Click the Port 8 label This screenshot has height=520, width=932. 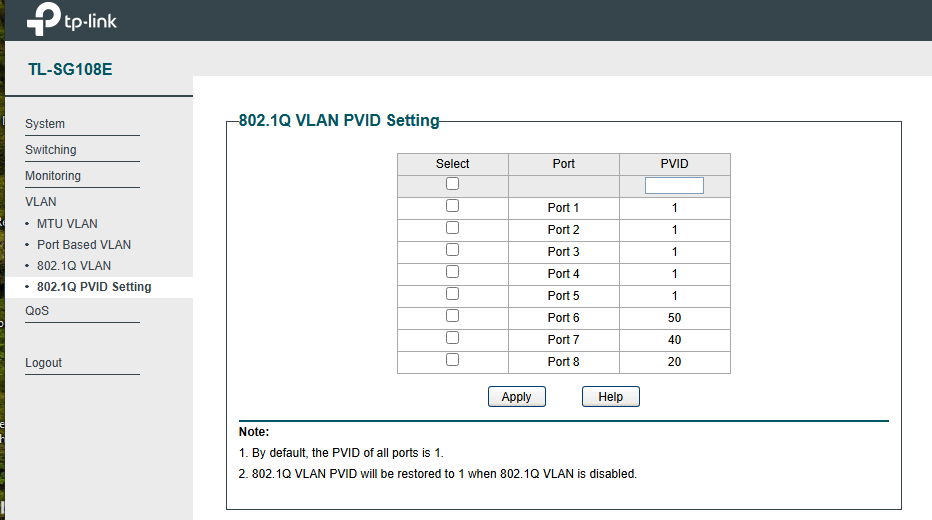(x=563, y=362)
